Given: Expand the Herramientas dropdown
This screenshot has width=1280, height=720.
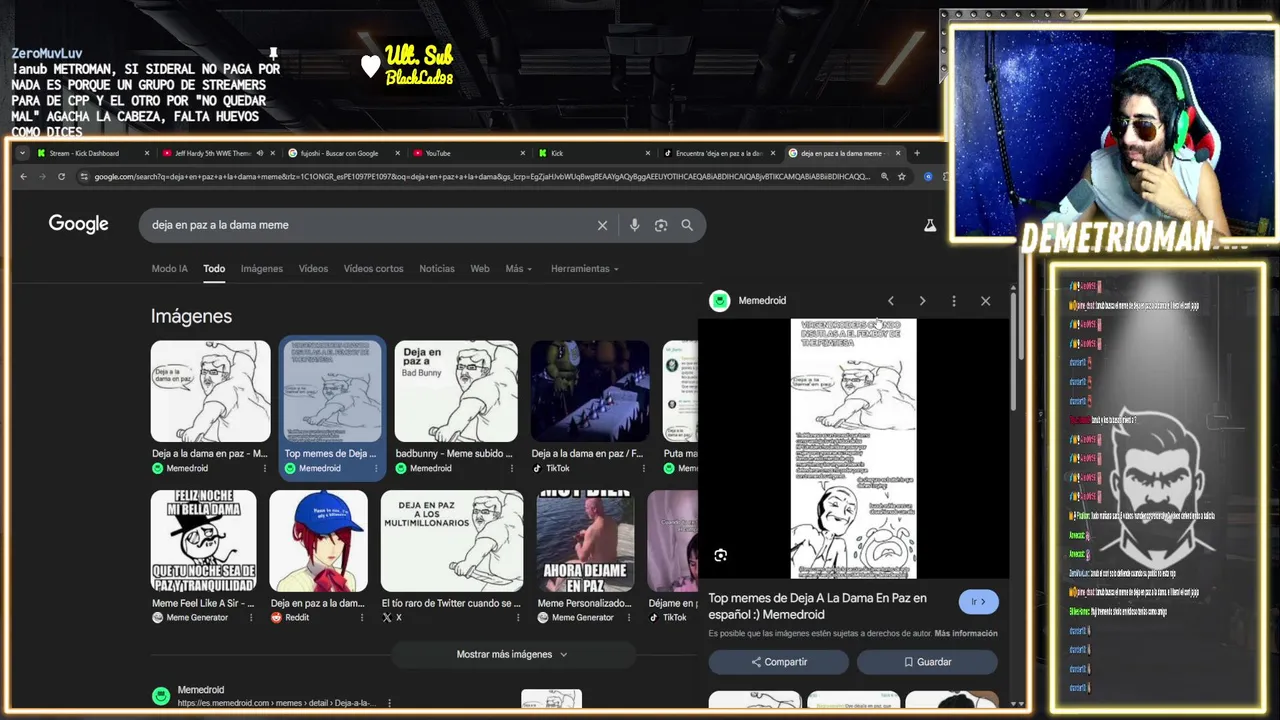Looking at the screenshot, I should pos(584,268).
